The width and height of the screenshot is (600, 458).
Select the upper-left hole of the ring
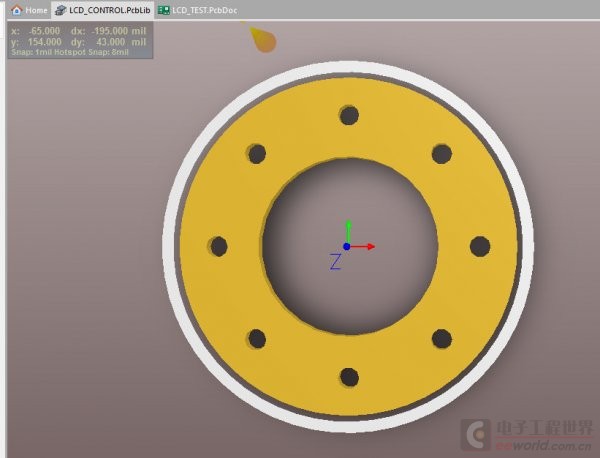[257, 154]
